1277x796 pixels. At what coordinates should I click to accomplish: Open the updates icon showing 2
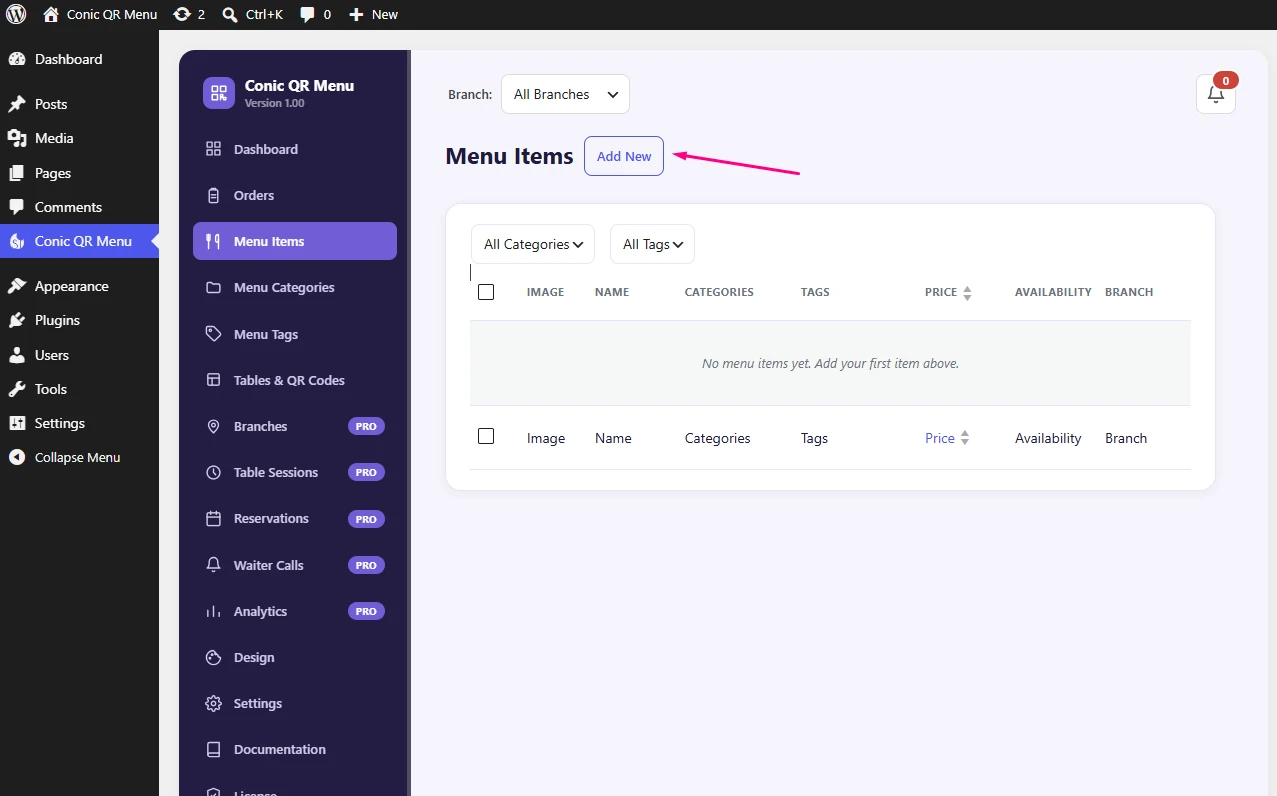pos(189,14)
